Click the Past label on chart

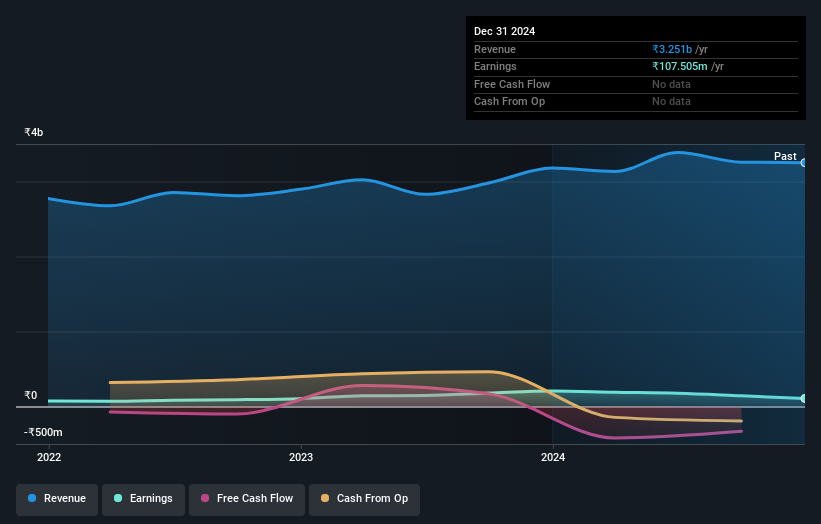click(x=785, y=156)
